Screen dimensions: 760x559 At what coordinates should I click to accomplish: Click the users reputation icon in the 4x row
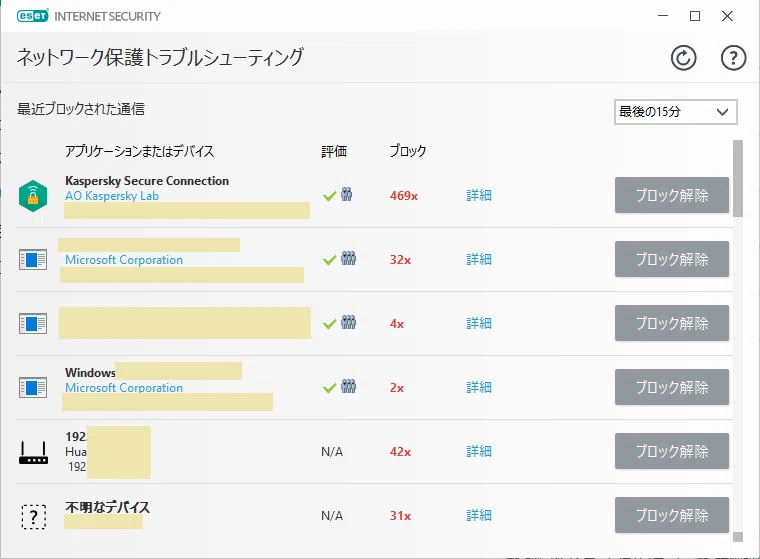pos(348,322)
